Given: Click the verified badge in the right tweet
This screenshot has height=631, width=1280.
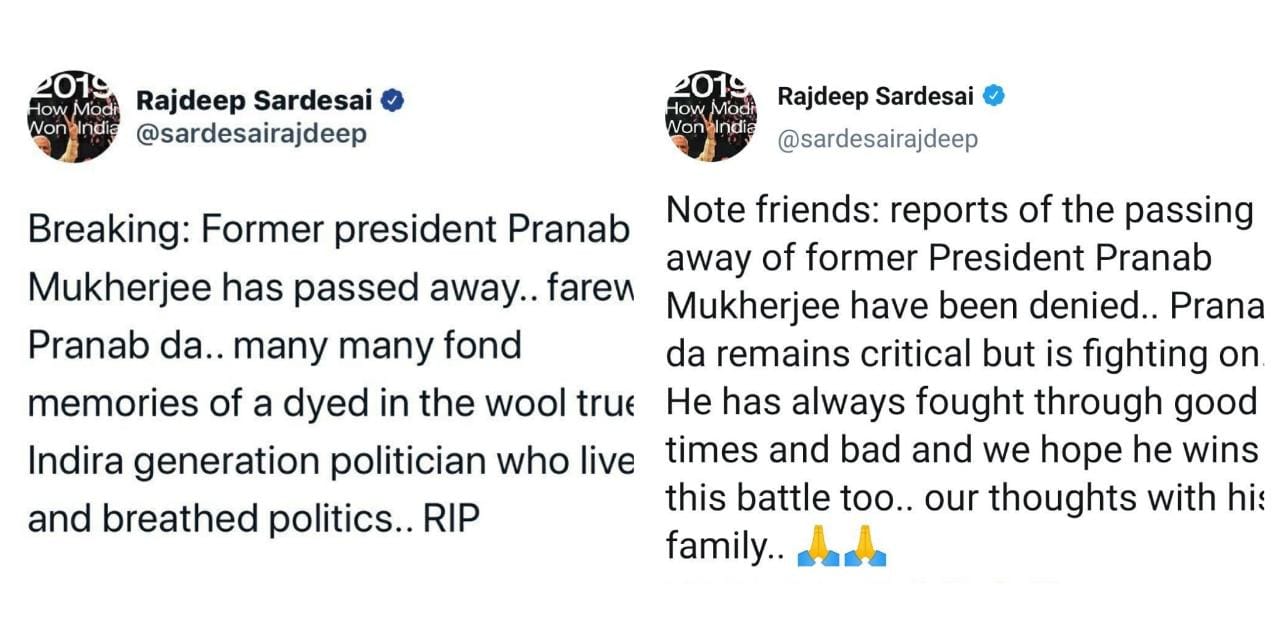Looking at the screenshot, I should click(x=993, y=96).
